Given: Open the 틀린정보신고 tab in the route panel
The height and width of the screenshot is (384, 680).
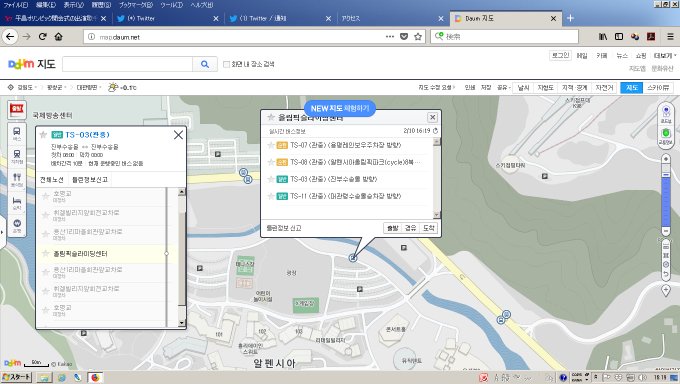Looking at the screenshot, I should [x=90, y=180].
